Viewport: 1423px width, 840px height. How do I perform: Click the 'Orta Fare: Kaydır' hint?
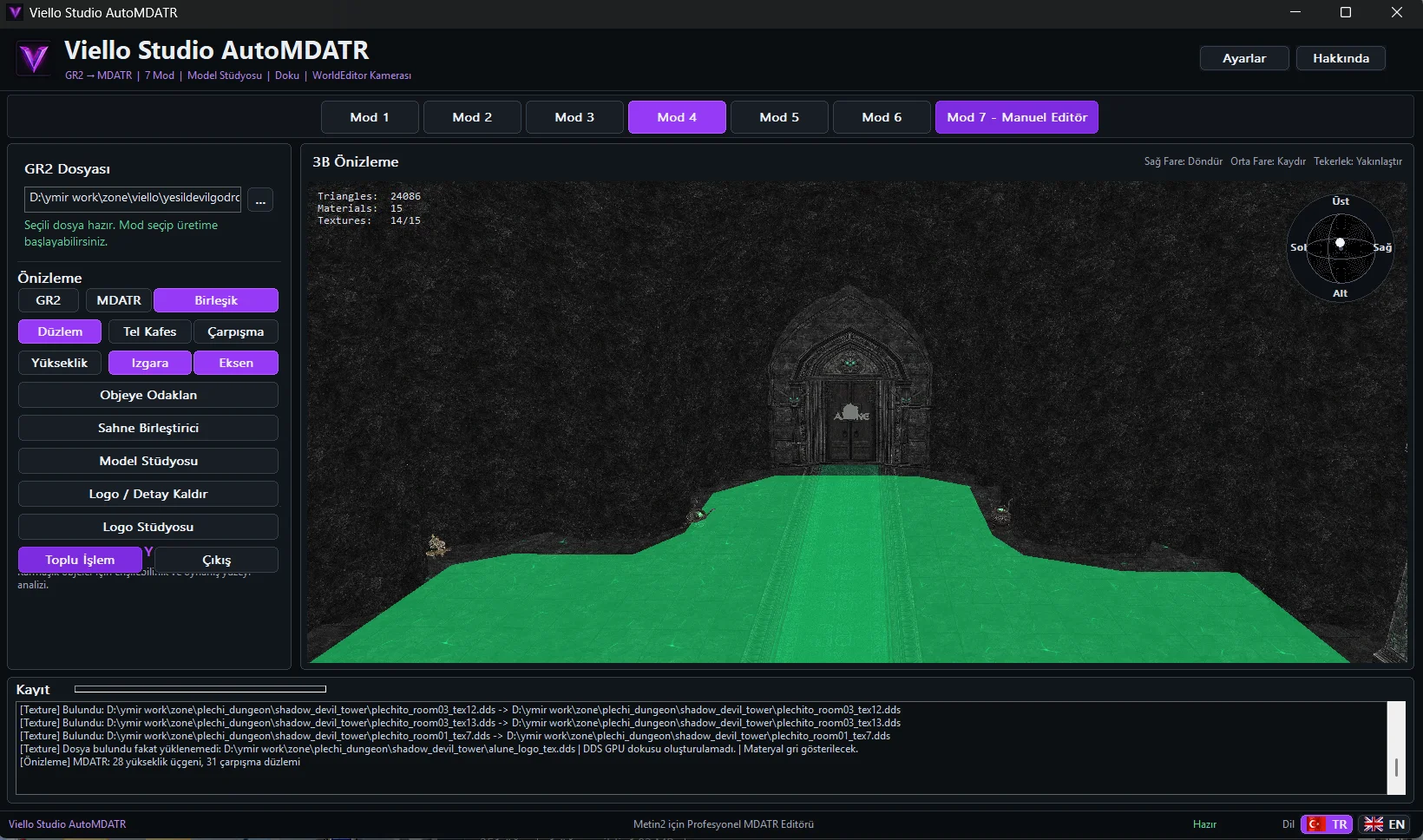[1268, 161]
